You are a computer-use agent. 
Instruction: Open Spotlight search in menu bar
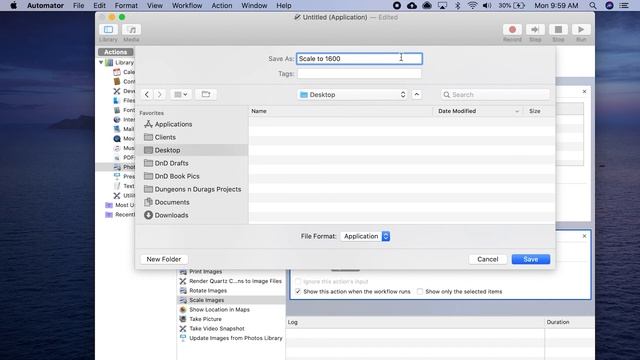pos(593,6)
